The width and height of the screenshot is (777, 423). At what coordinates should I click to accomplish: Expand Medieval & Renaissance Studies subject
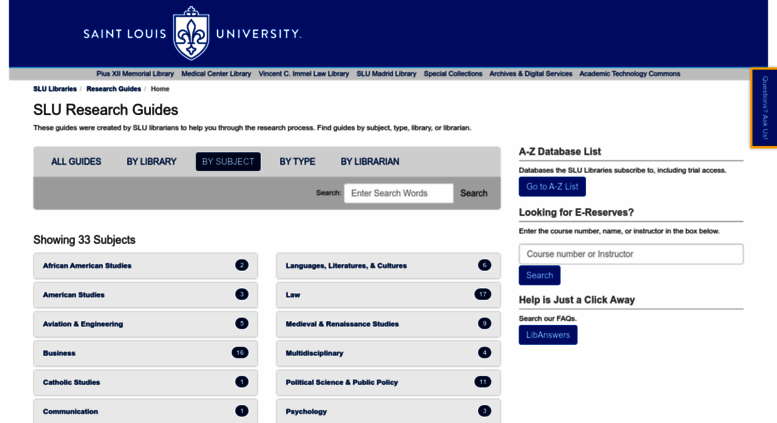point(388,324)
